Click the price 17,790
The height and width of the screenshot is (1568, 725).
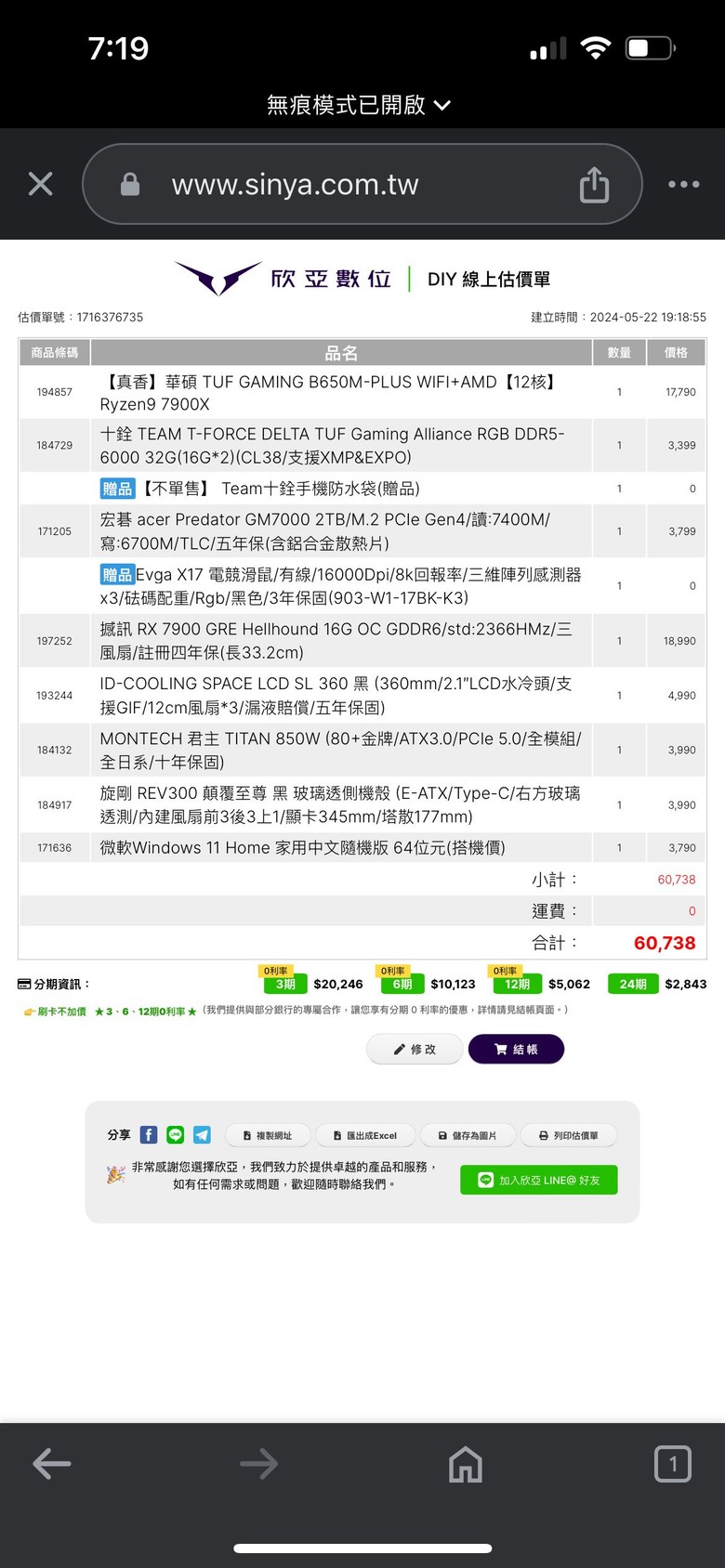(x=680, y=392)
